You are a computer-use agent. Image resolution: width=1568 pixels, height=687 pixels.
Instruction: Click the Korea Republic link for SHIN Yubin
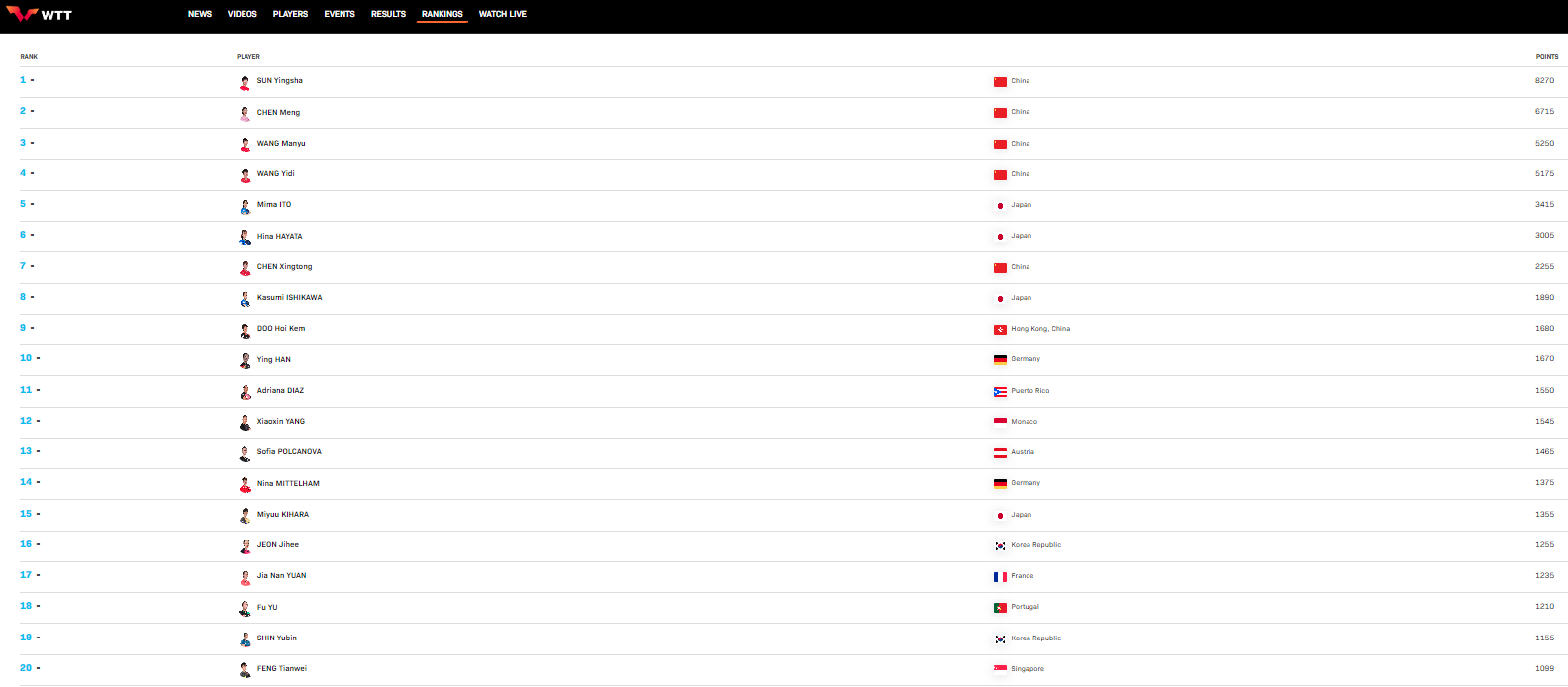coord(1035,638)
